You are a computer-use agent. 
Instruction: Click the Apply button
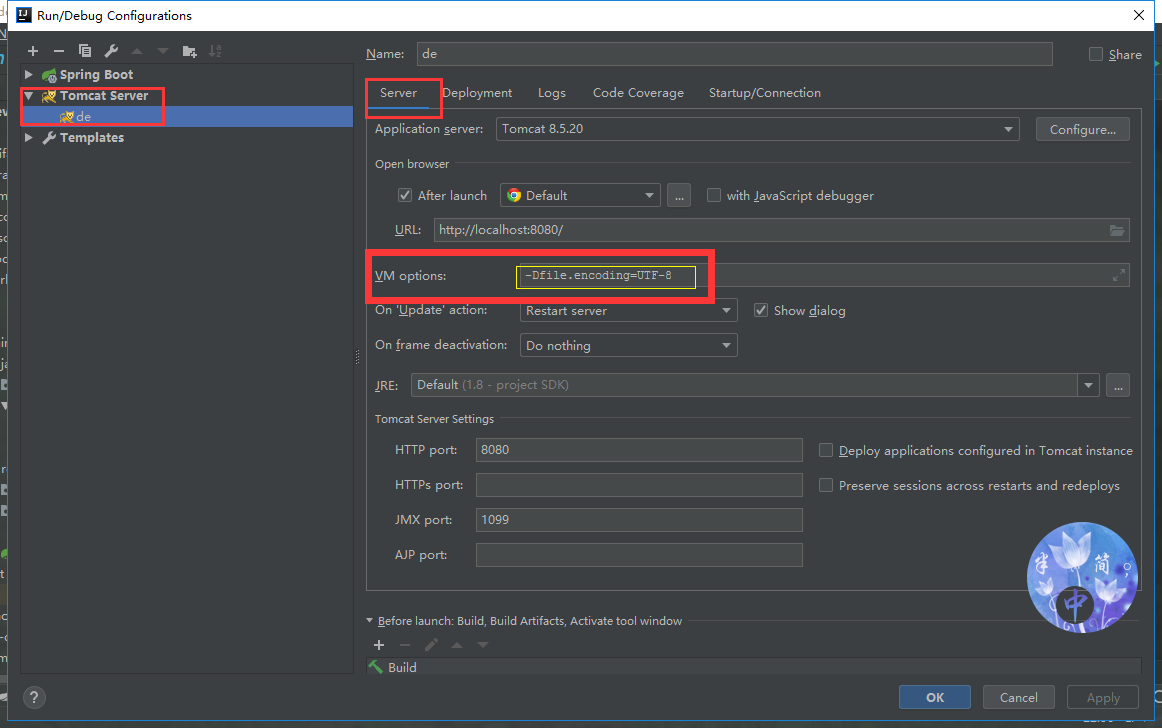click(x=1103, y=698)
